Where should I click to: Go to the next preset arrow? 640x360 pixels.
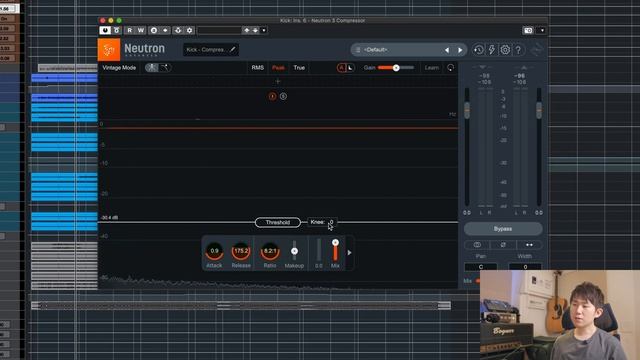(x=460, y=50)
